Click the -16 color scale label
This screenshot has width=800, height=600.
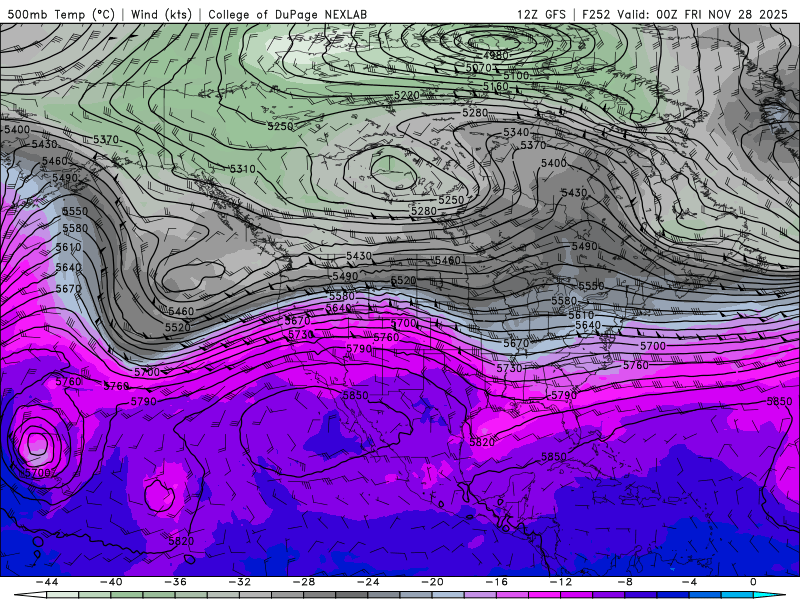497,582
